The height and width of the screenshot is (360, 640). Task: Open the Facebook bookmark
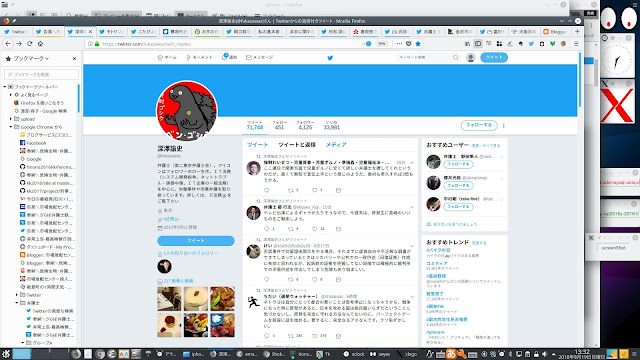[33, 143]
